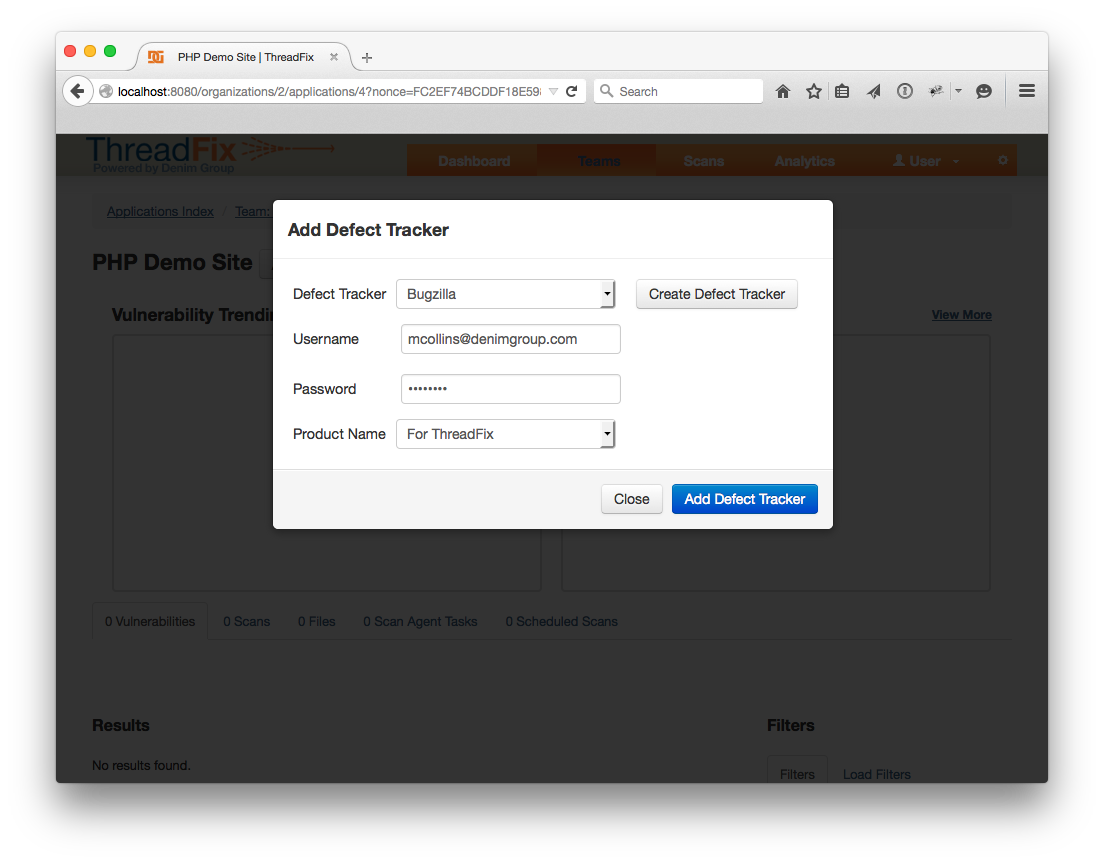Click the paper plane share icon

pyautogui.click(x=874, y=92)
